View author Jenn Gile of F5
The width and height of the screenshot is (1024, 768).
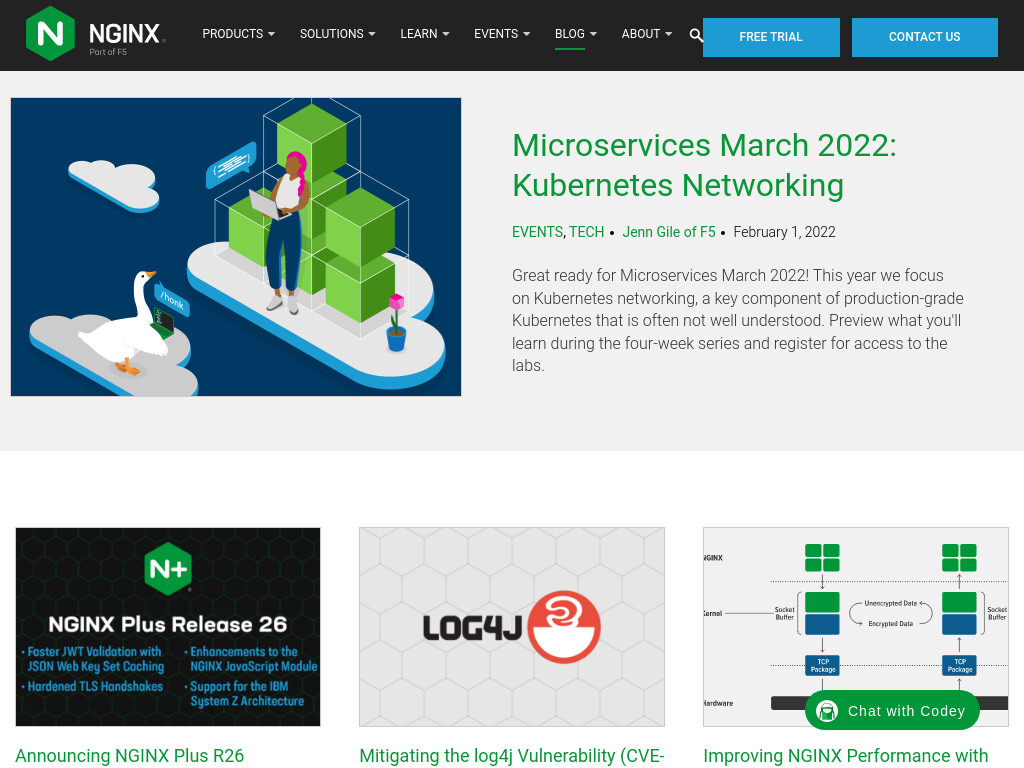tap(669, 232)
